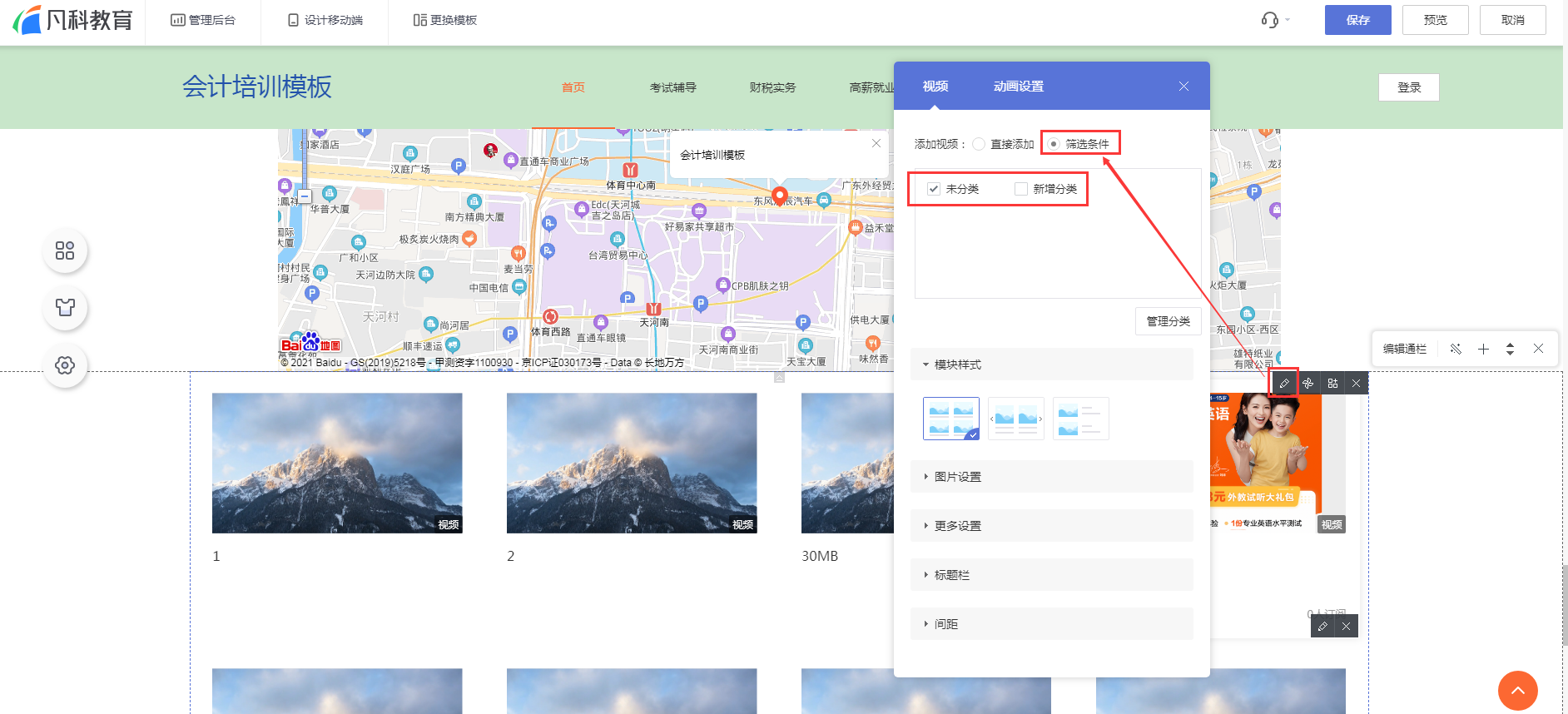
Task: Open video thumbnail captioned 30MB
Action: point(847,464)
